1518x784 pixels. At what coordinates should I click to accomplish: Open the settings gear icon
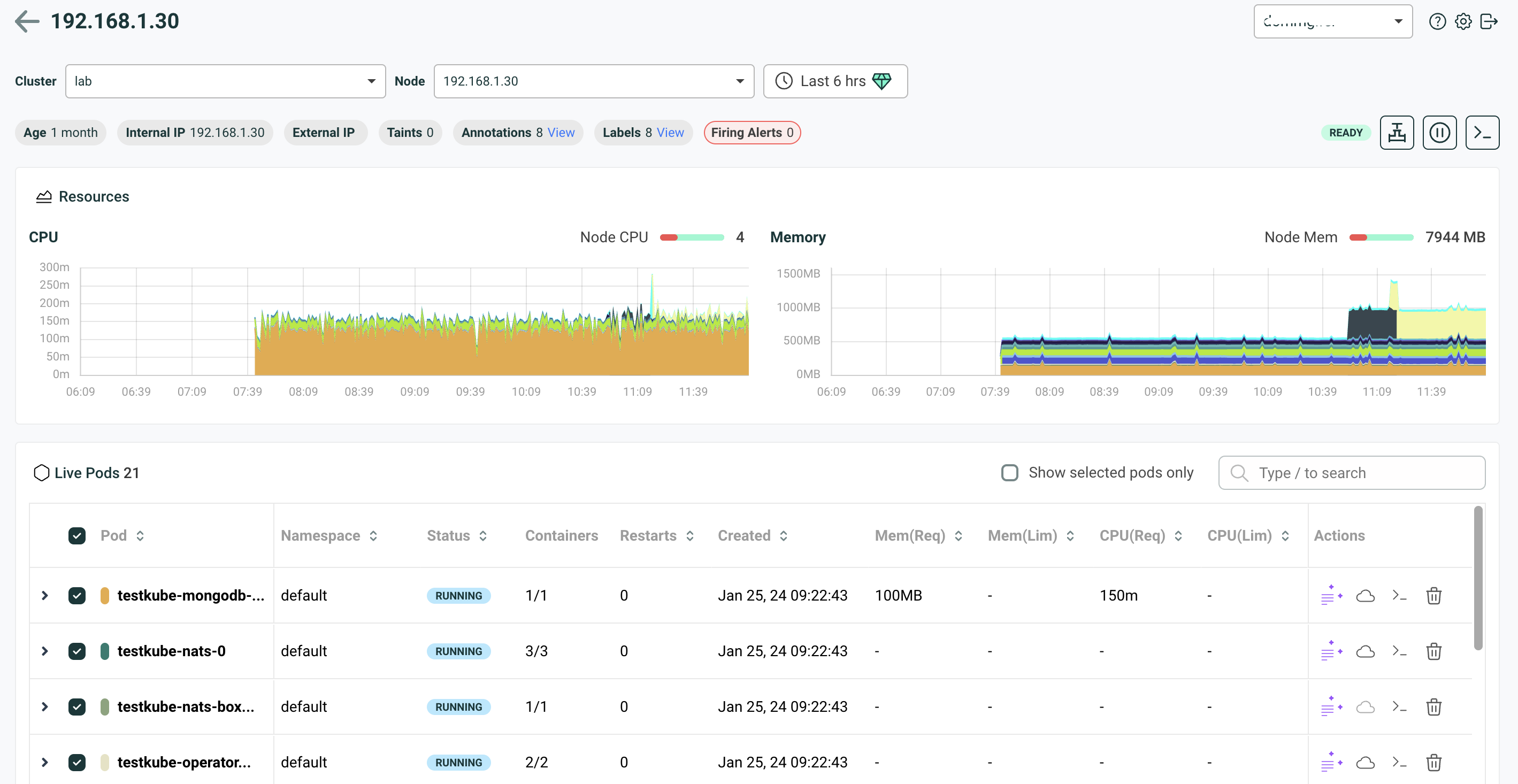1462,22
